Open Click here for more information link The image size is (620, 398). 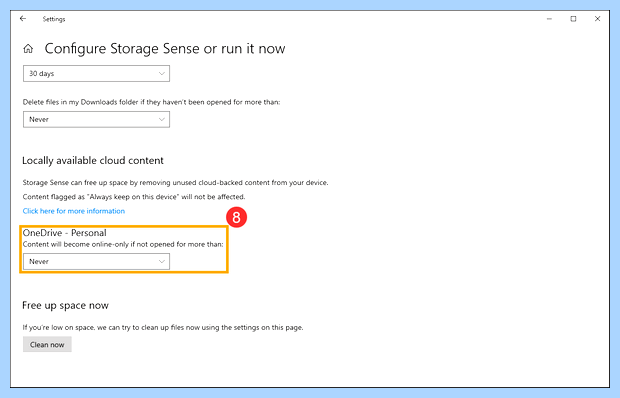point(74,211)
